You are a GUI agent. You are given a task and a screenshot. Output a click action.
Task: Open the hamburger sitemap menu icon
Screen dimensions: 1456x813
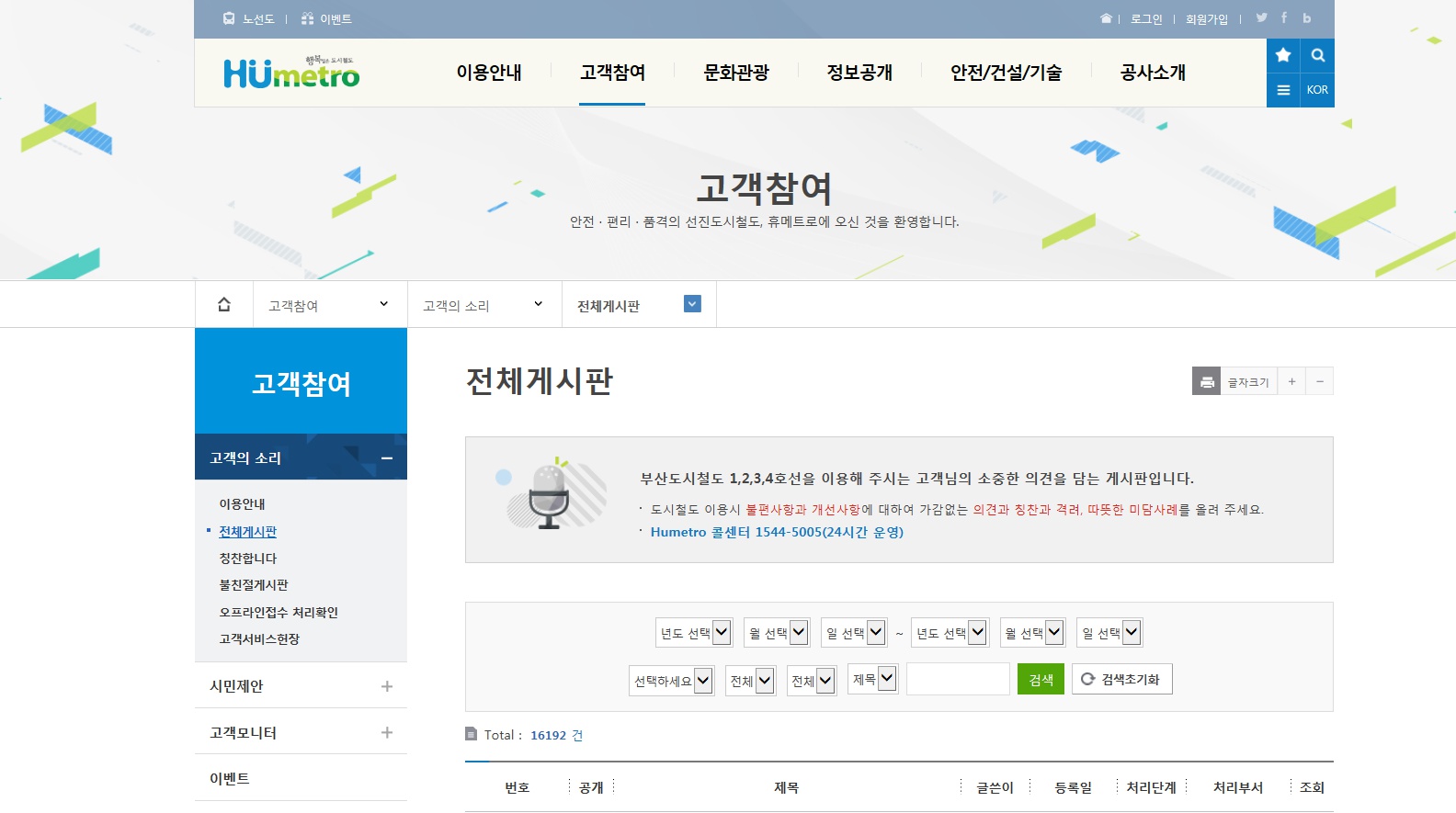pyautogui.click(x=1283, y=90)
